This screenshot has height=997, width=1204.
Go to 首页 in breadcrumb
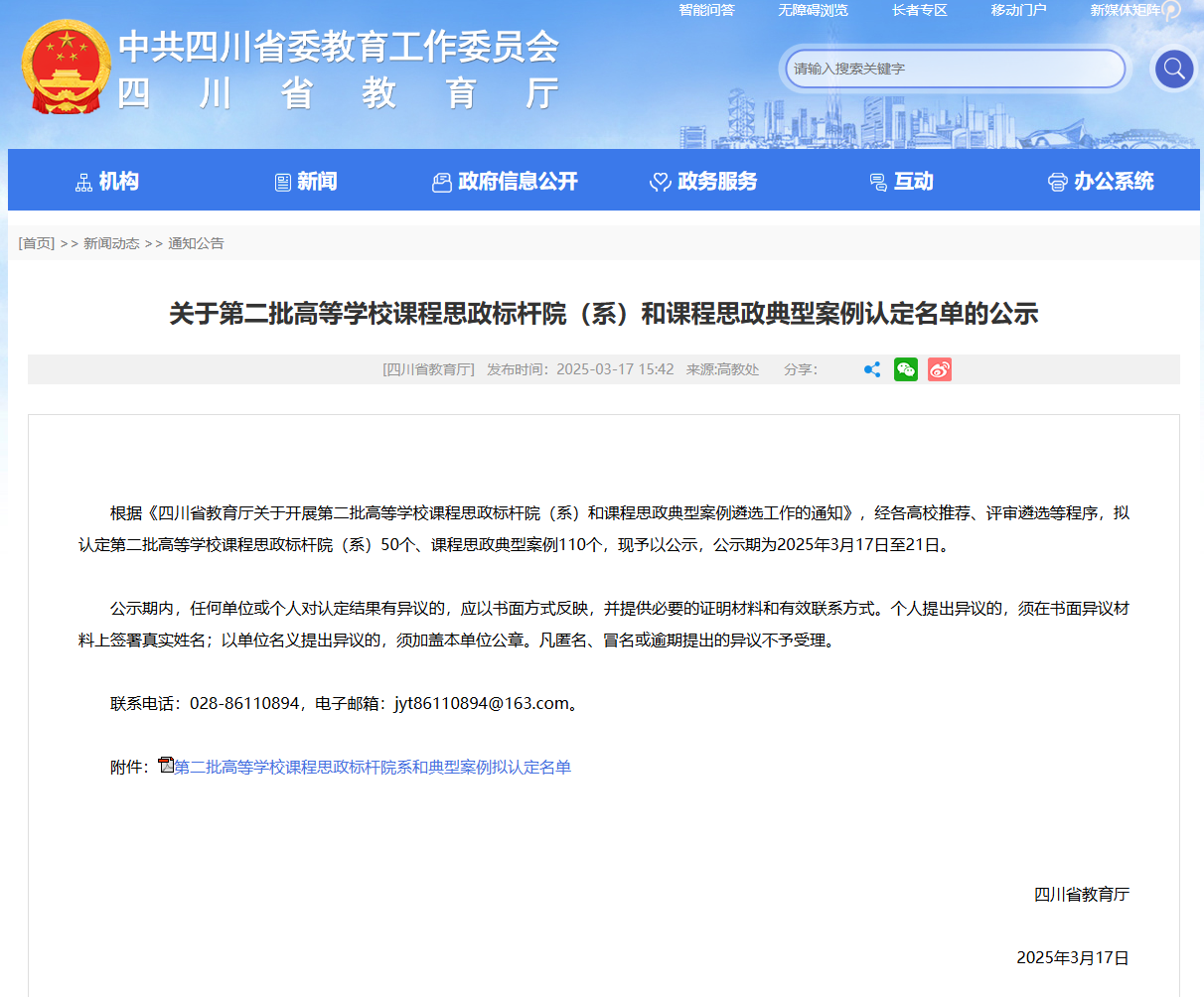click(37, 243)
